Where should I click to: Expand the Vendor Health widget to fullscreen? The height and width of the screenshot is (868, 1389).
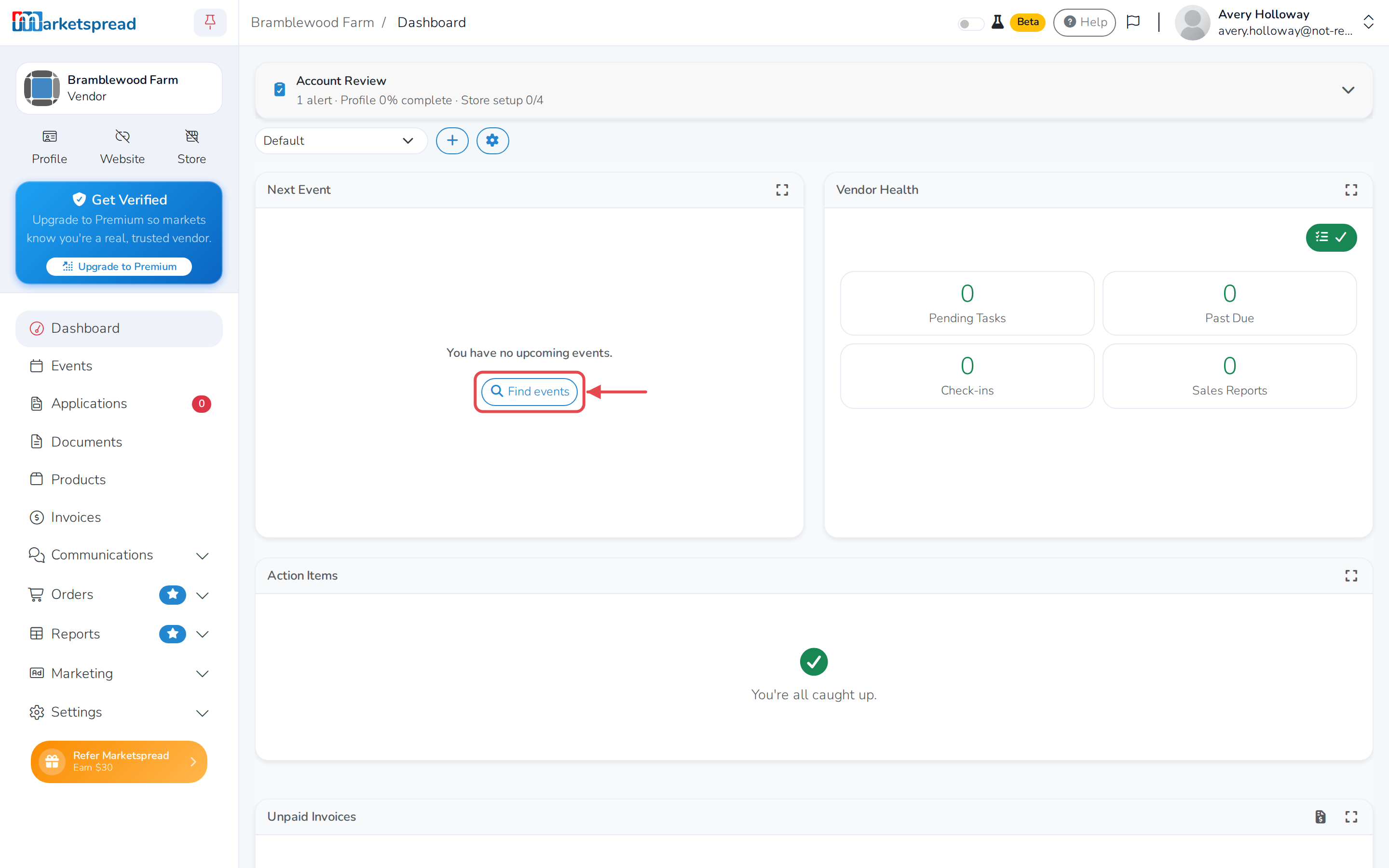(1351, 190)
